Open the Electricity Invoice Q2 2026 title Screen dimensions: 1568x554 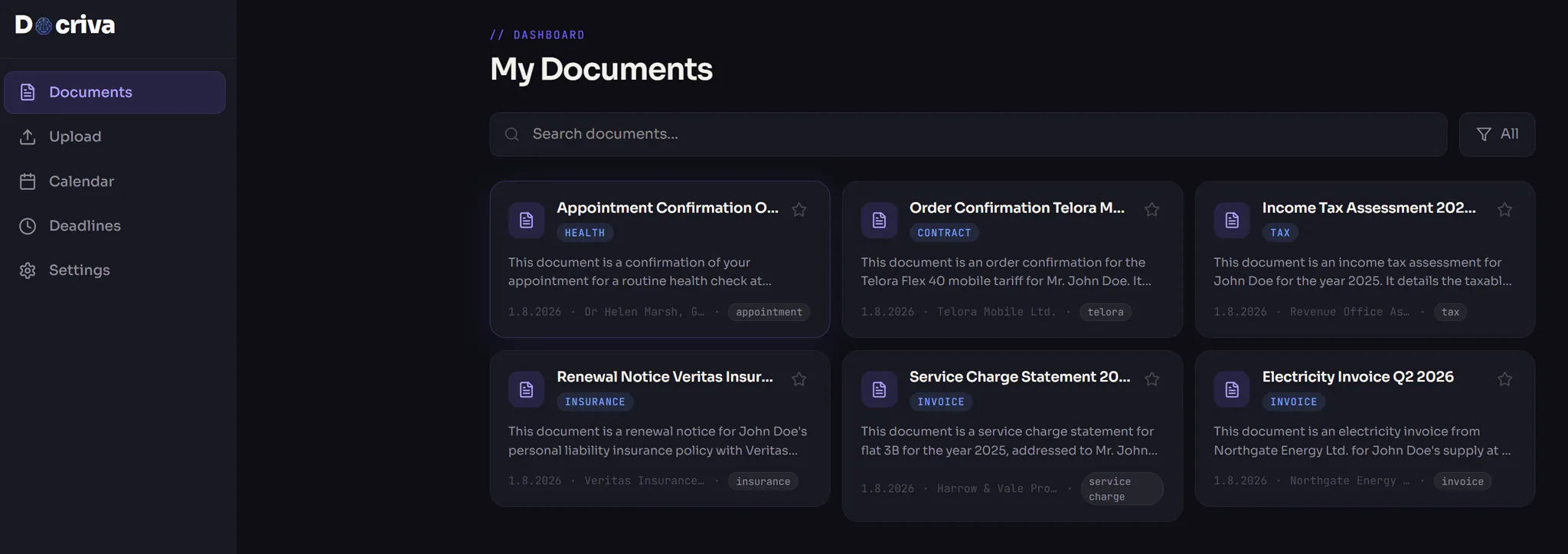(x=1358, y=377)
